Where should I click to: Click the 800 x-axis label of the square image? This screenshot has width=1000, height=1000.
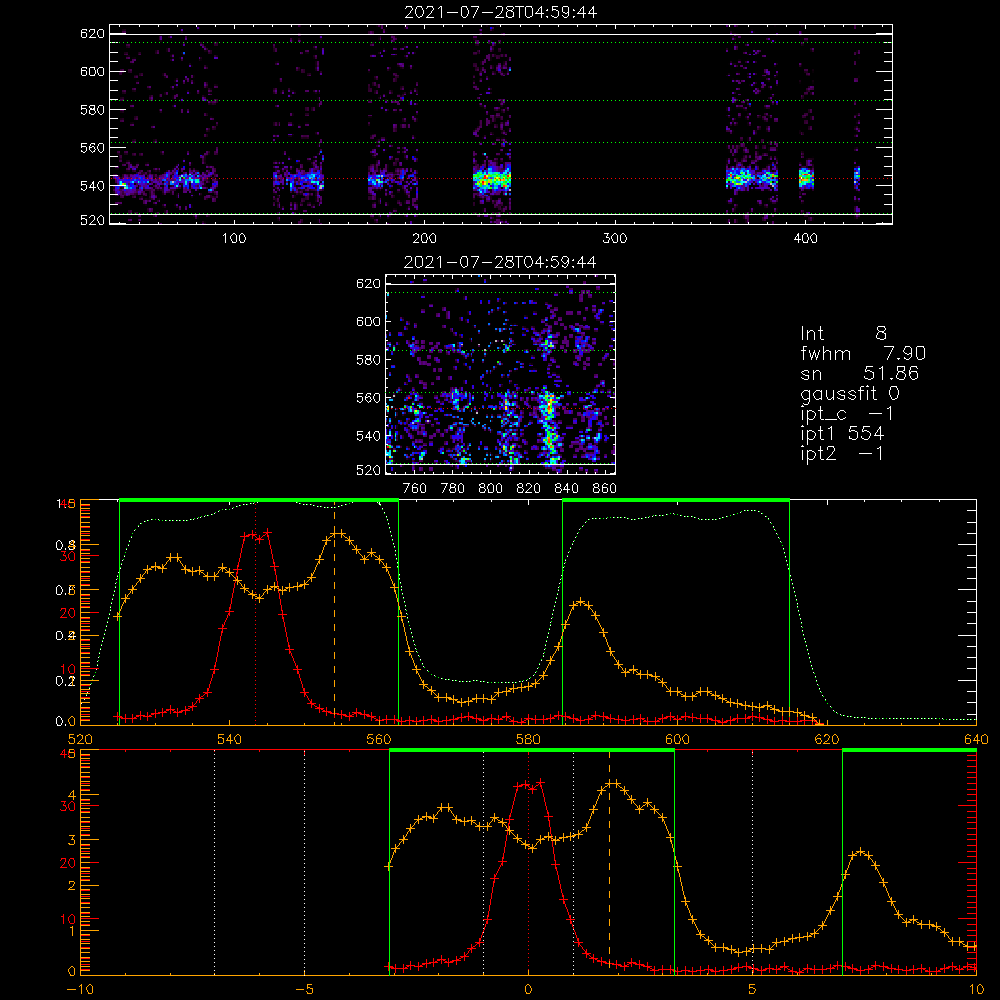(491, 489)
